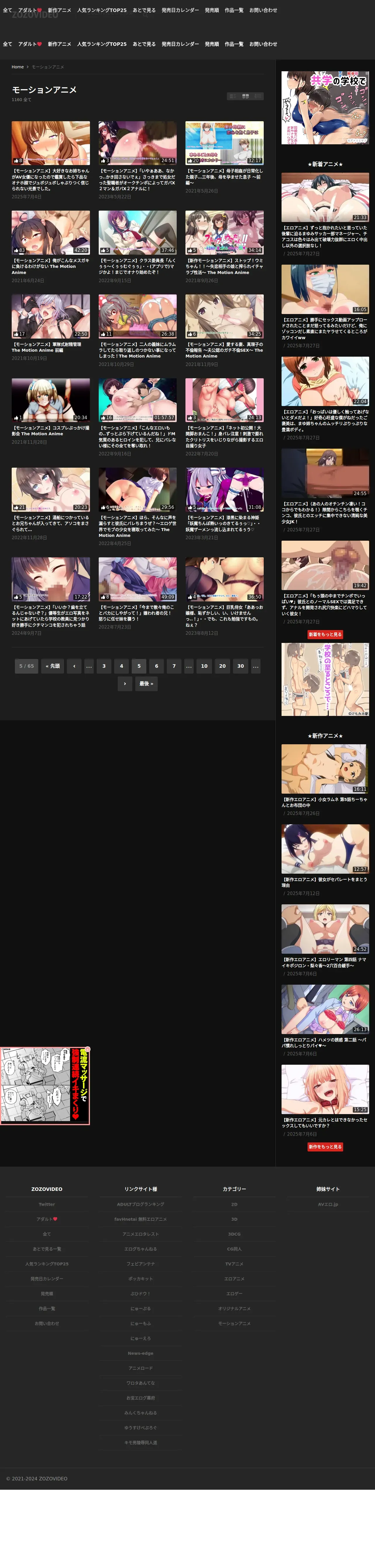This screenshot has width=375, height=1568.
Task: Open the footer favHnetai 無料エロアニメ link
Action: pos(141,1219)
